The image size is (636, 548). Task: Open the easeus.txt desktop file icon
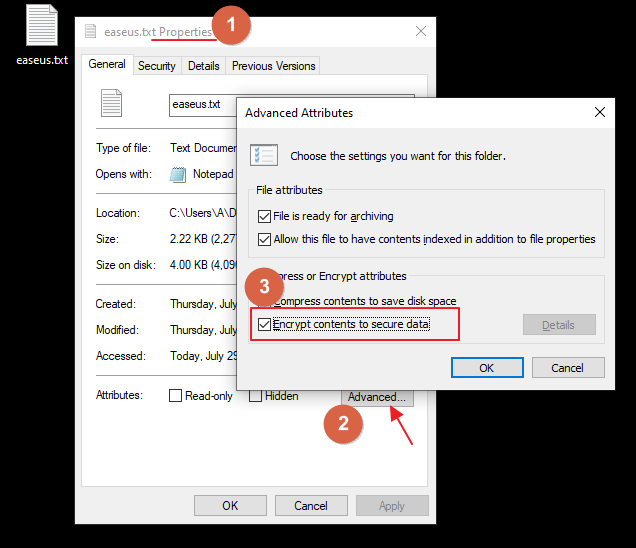[x=41, y=27]
